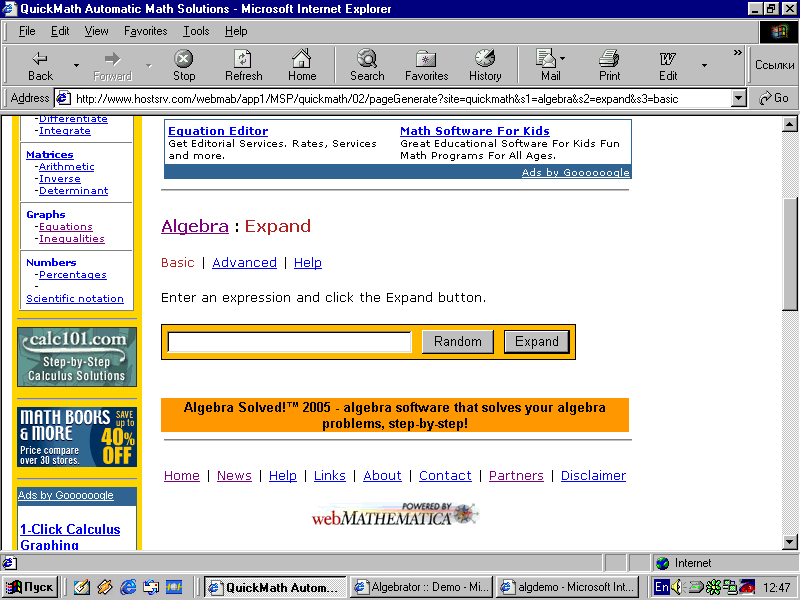Image resolution: width=800 pixels, height=600 pixels.
Task: Click the page scrollbar up arrow
Action: coord(789,124)
